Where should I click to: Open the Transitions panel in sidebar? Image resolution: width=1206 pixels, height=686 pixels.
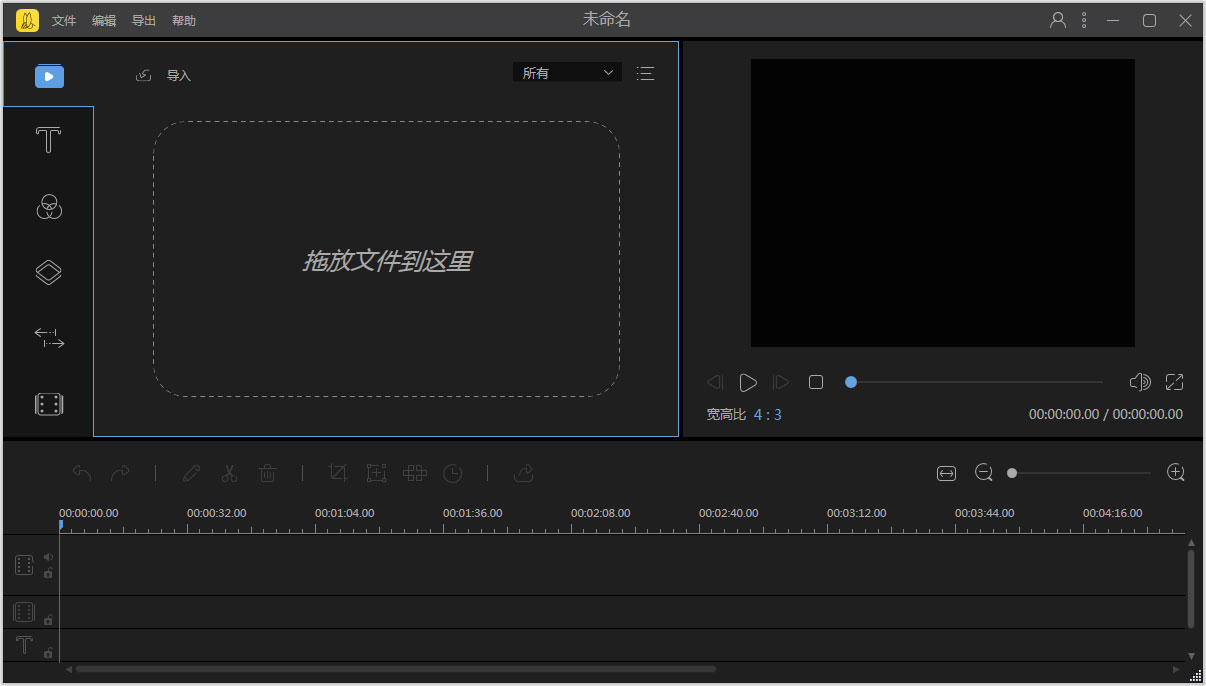pos(48,338)
